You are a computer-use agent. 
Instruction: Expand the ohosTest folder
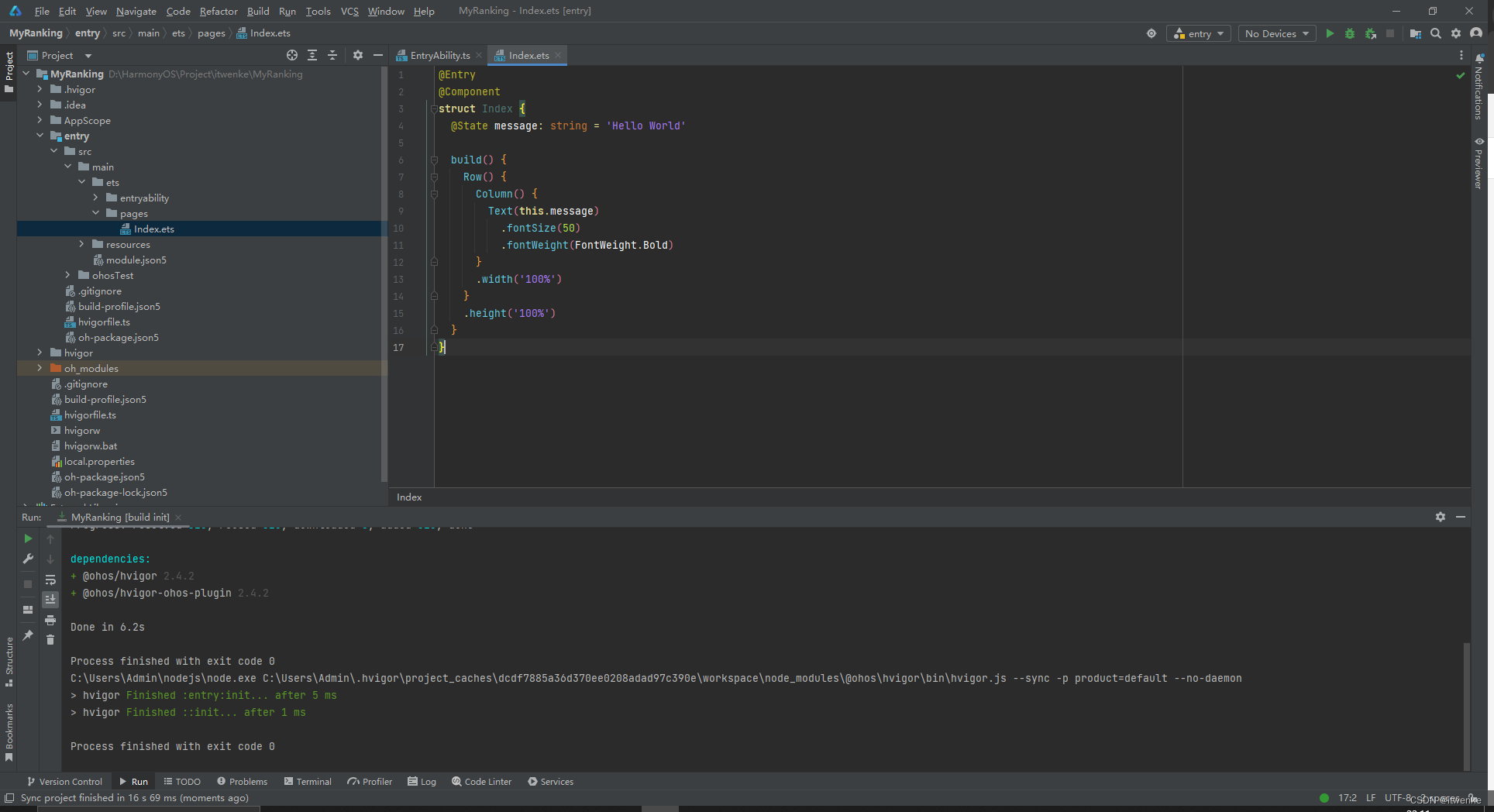[67, 275]
